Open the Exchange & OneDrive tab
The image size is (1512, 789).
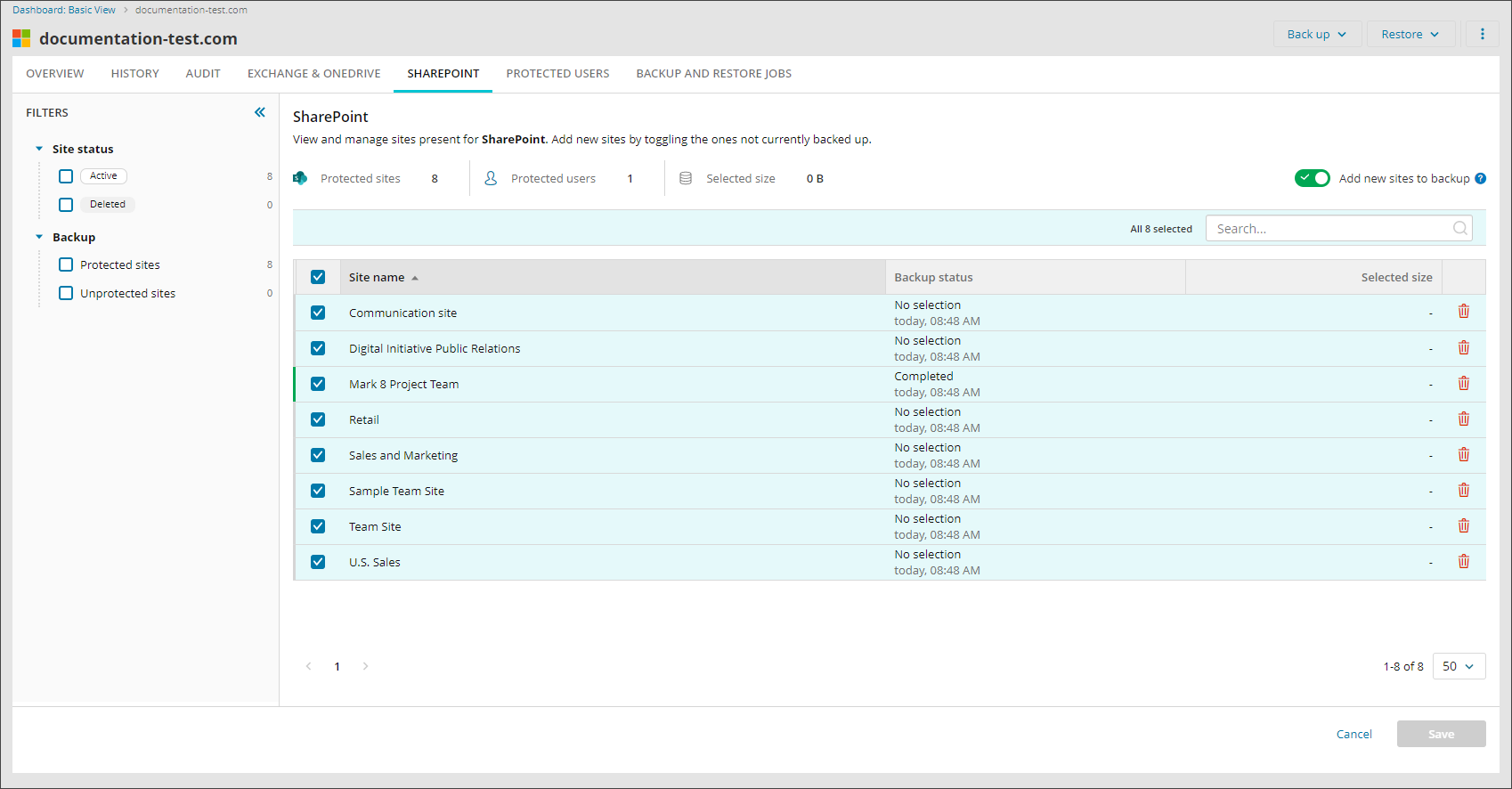(x=313, y=74)
